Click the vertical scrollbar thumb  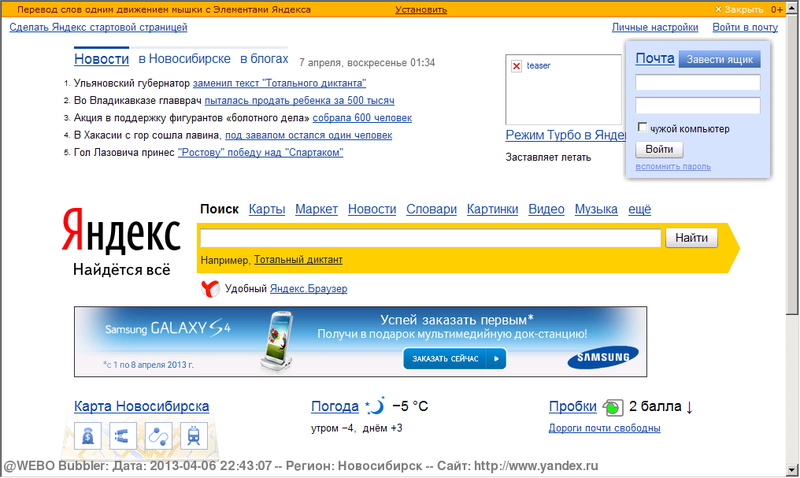tap(792, 165)
